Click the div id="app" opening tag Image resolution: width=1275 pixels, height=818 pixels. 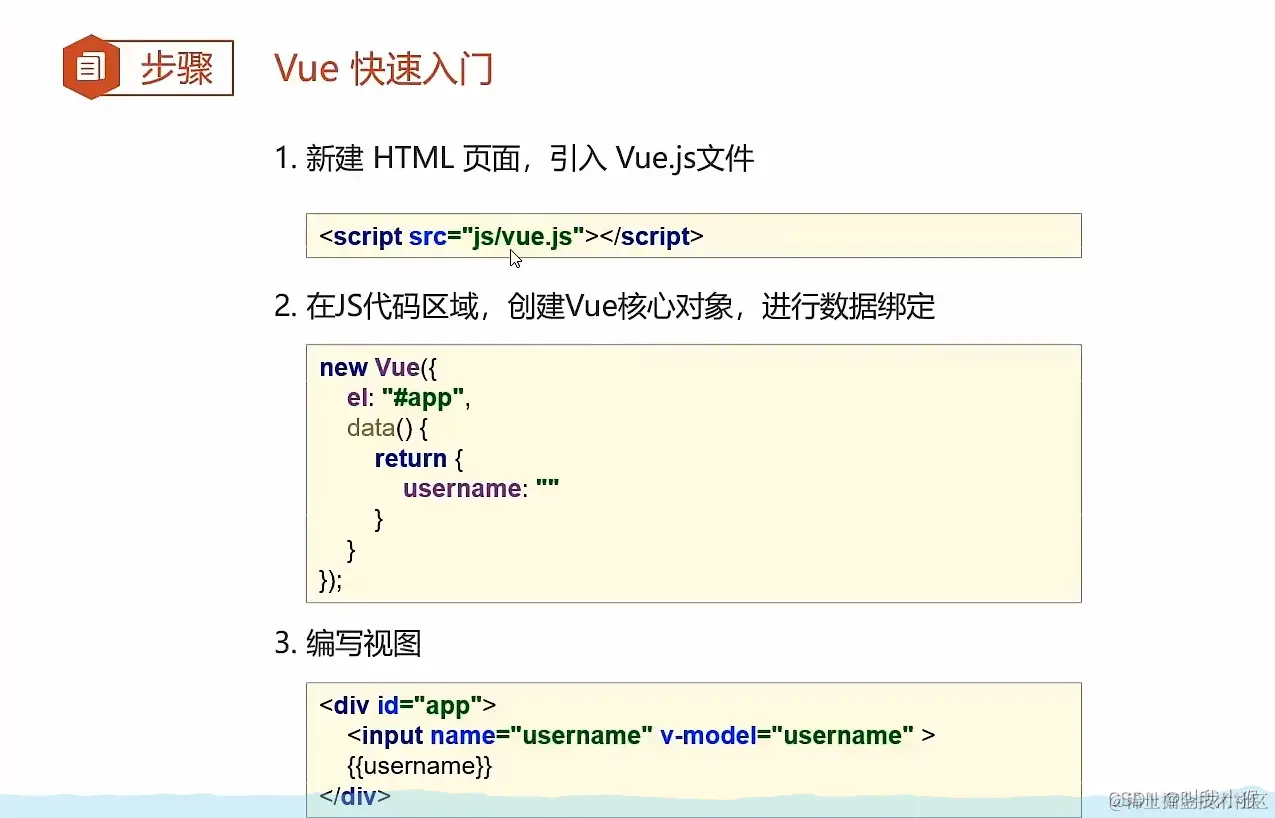(x=405, y=704)
